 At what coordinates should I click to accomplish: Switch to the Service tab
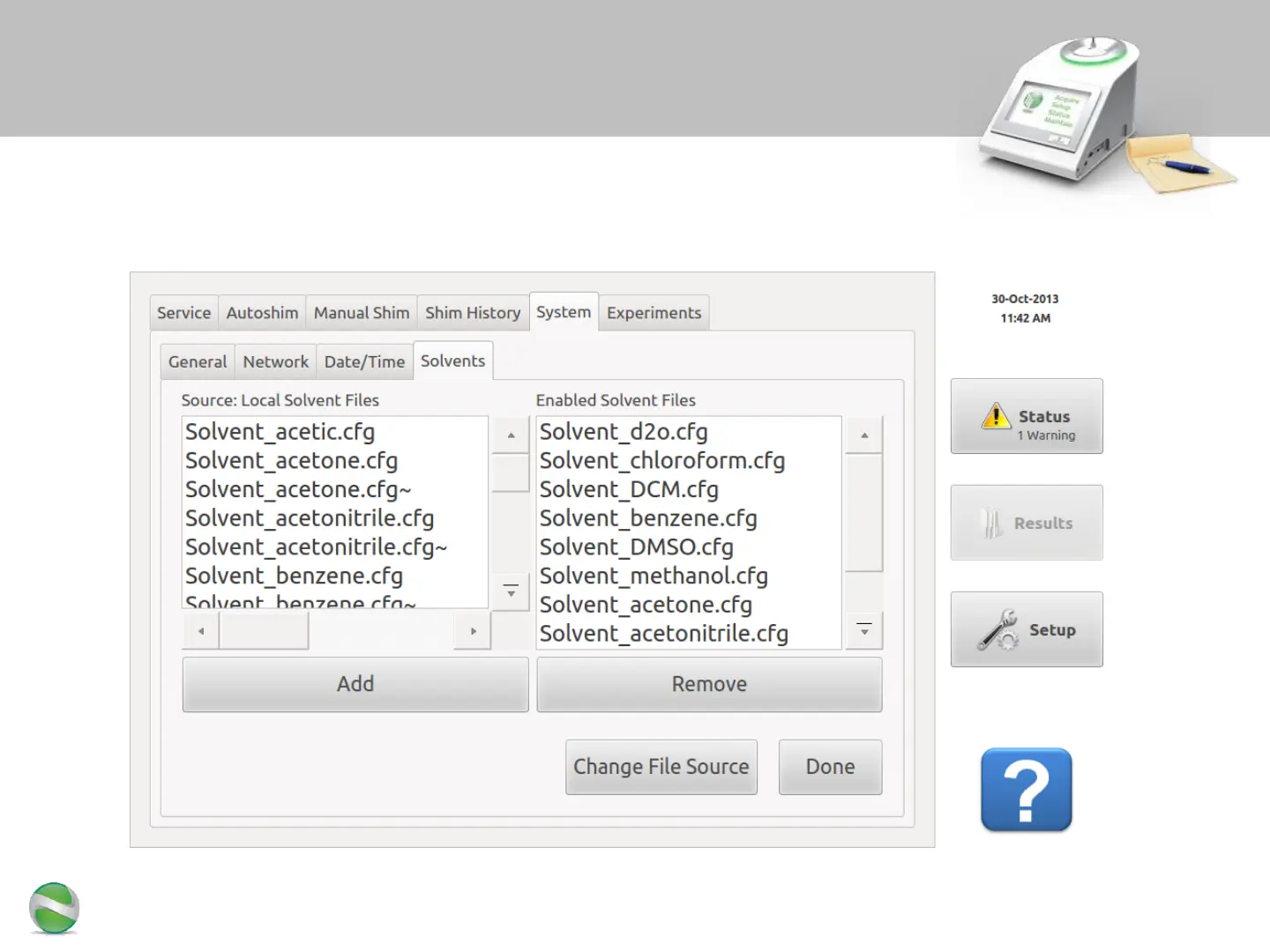pyautogui.click(x=183, y=313)
